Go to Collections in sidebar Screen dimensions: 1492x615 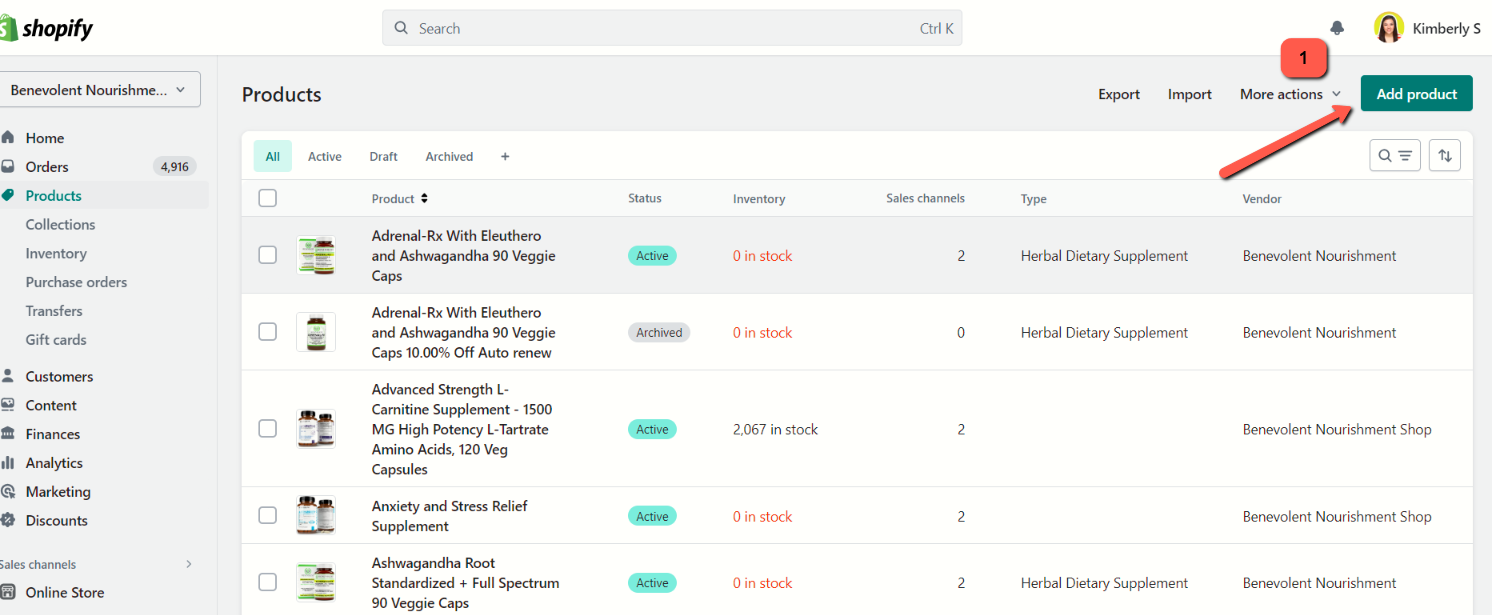pyautogui.click(x=61, y=225)
